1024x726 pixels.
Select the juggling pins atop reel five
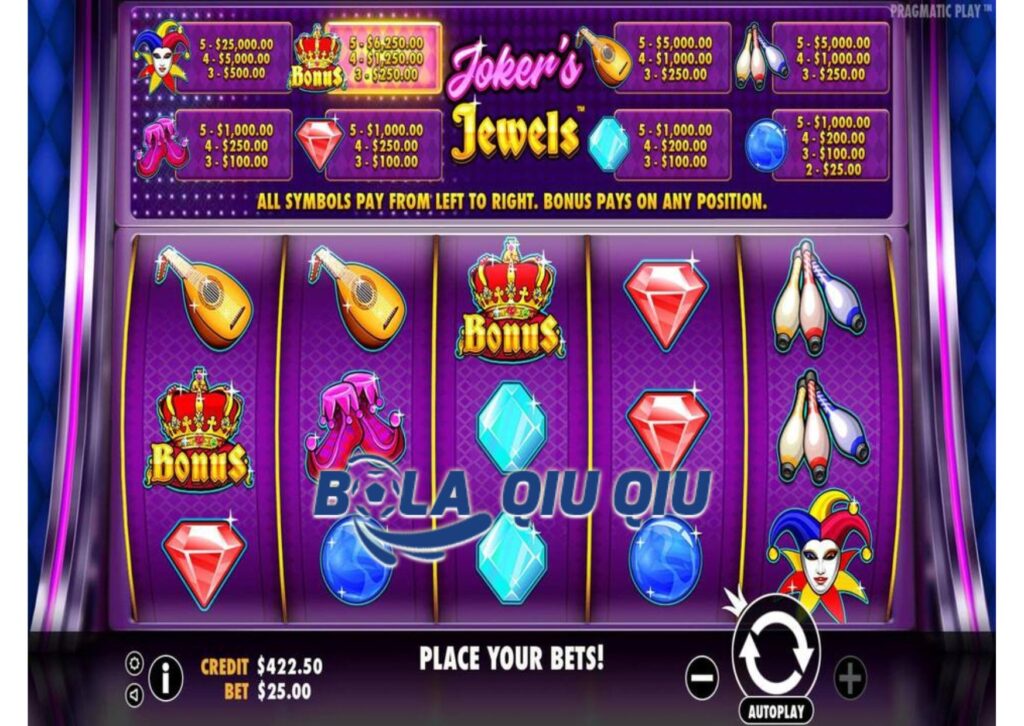pyautogui.click(x=819, y=298)
